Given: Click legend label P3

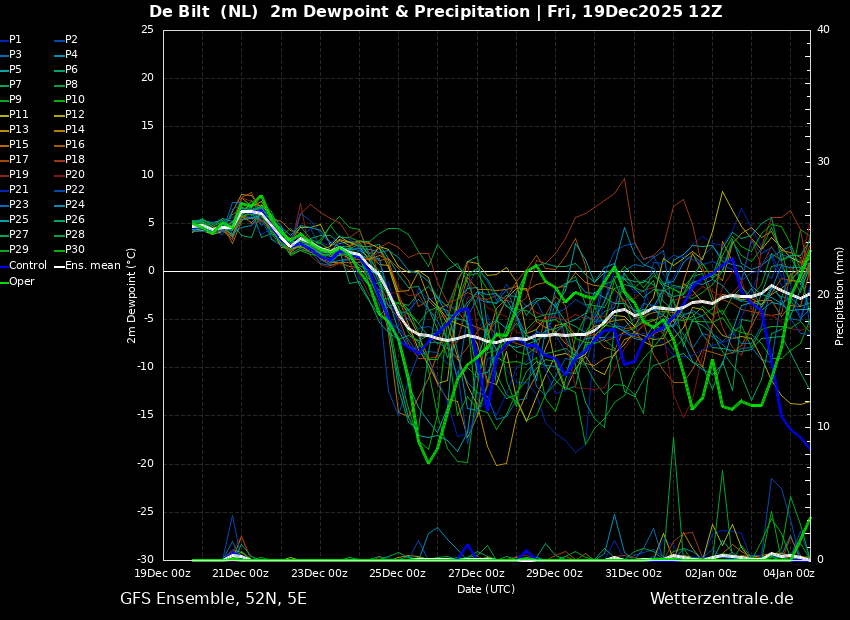Looking at the screenshot, I should click(x=15, y=54).
